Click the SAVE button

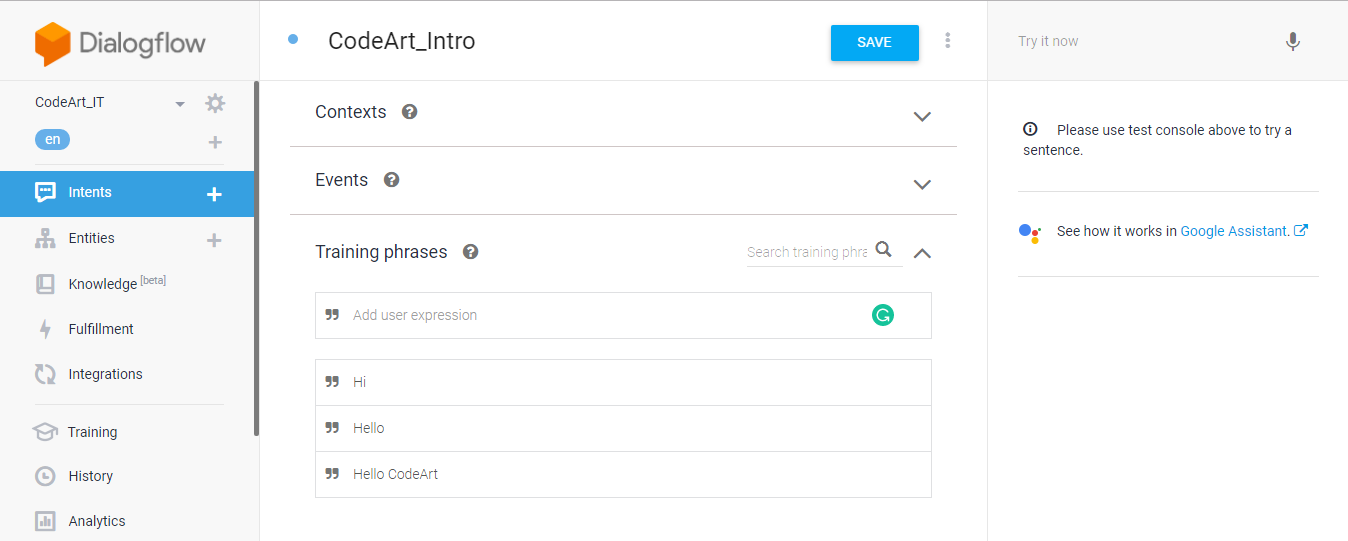click(874, 43)
